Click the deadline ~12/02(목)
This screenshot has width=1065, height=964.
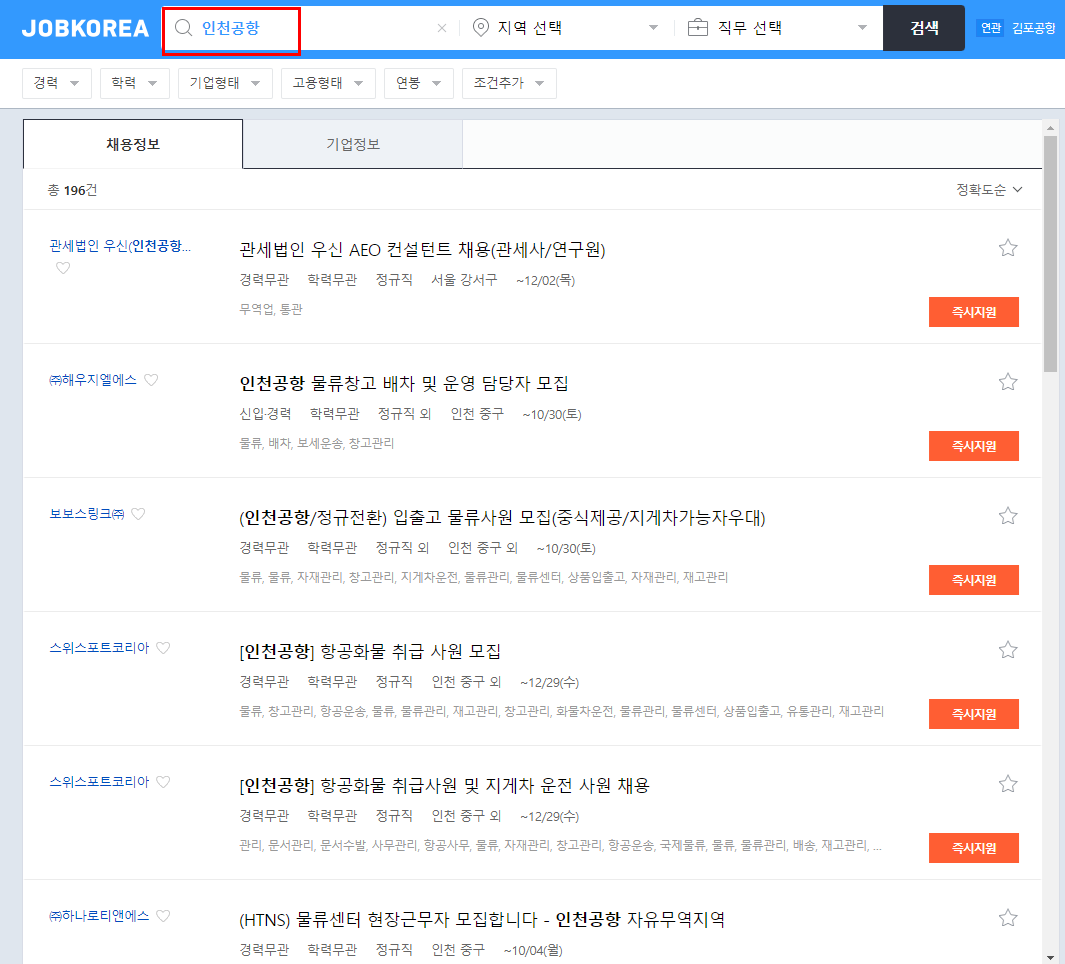(545, 281)
